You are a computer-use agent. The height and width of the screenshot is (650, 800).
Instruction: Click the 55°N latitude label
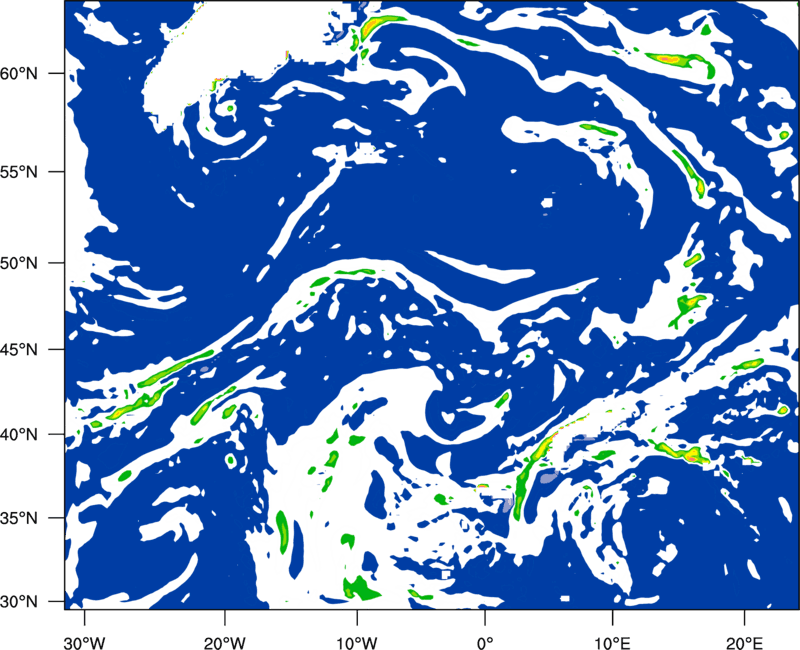pos(19,172)
